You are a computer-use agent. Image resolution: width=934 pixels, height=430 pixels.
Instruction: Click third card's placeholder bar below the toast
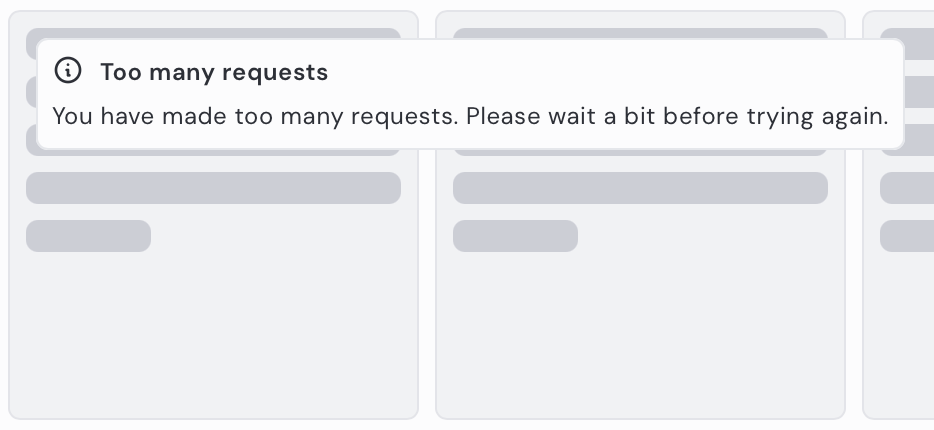coord(907,188)
